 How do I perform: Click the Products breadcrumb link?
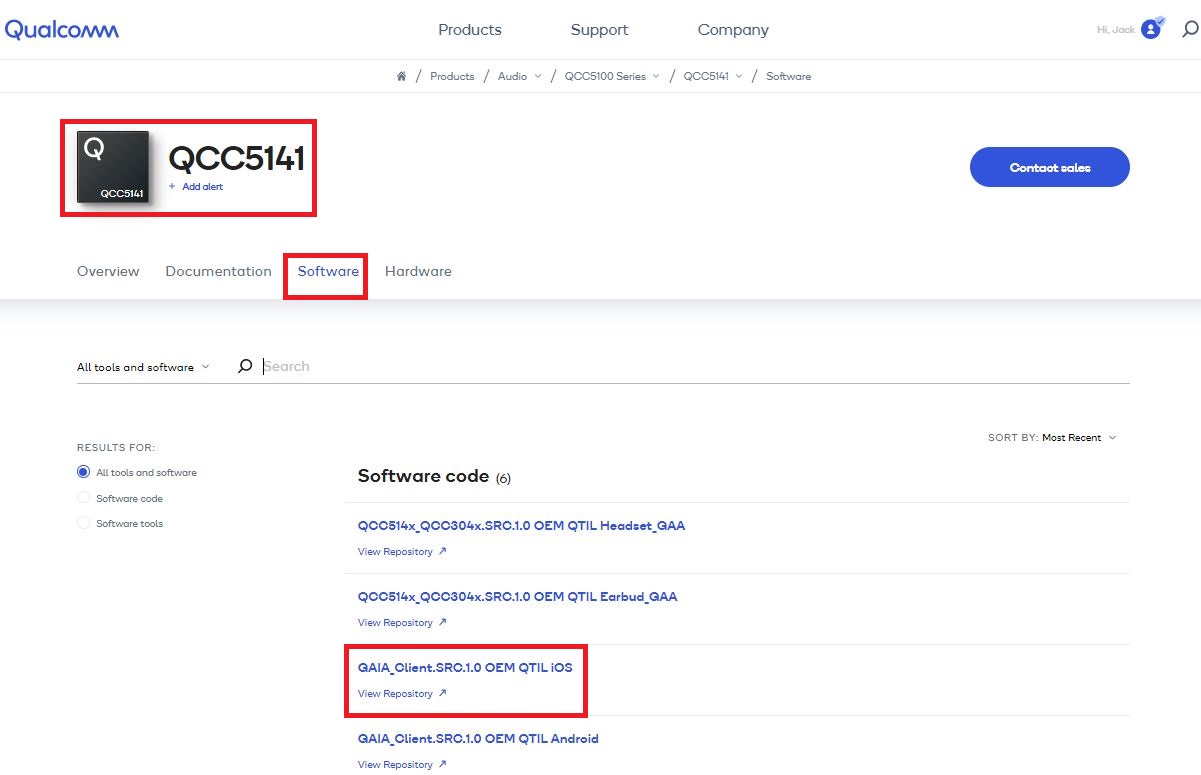click(452, 76)
